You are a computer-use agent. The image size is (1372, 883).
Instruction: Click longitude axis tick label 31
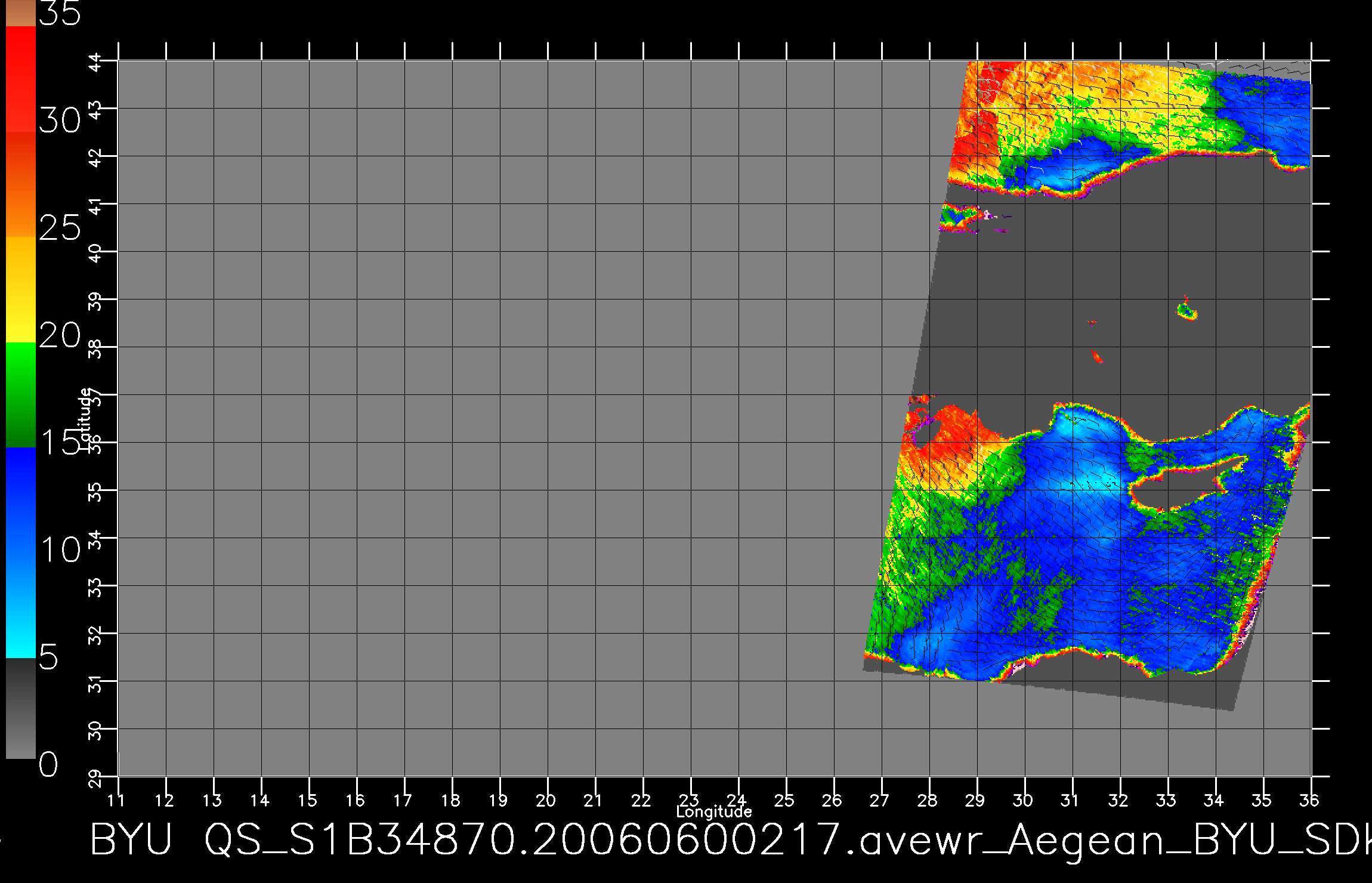[1070, 799]
